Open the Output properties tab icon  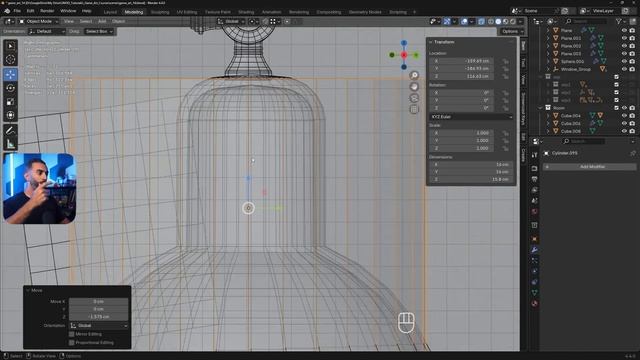click(x=534, y=179)
